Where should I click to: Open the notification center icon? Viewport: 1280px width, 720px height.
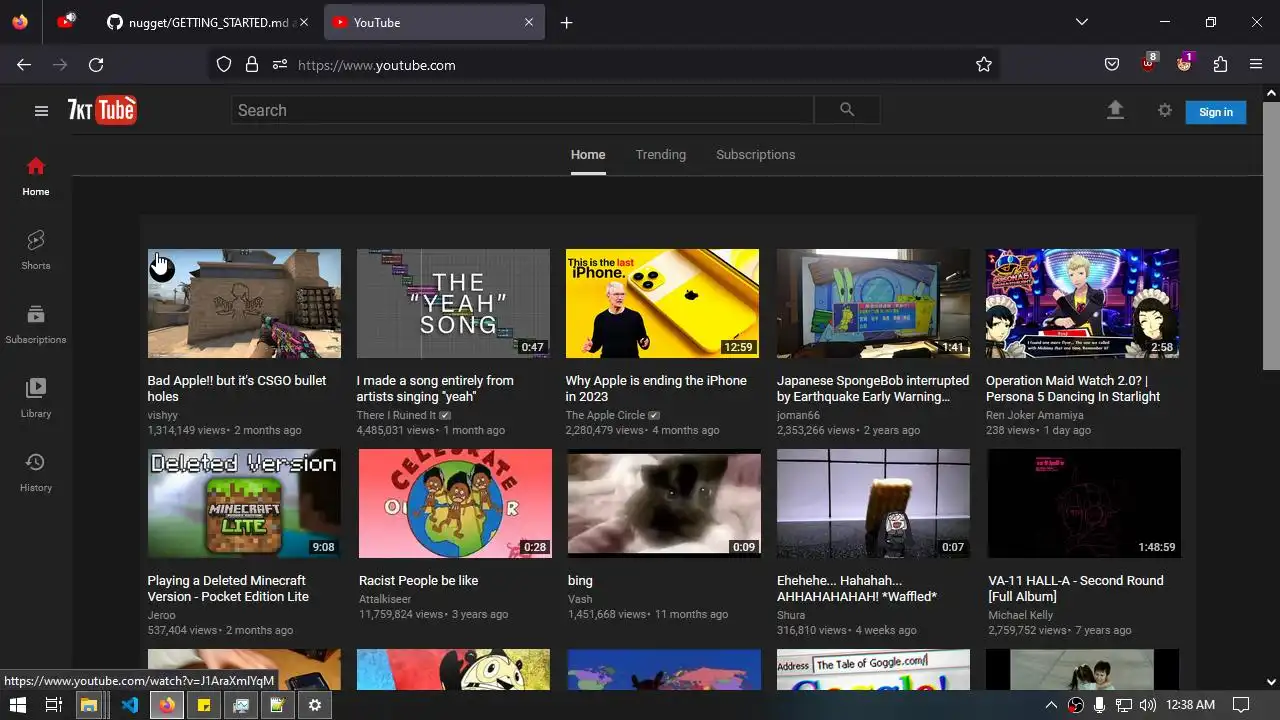click(x=1241, y=705)
